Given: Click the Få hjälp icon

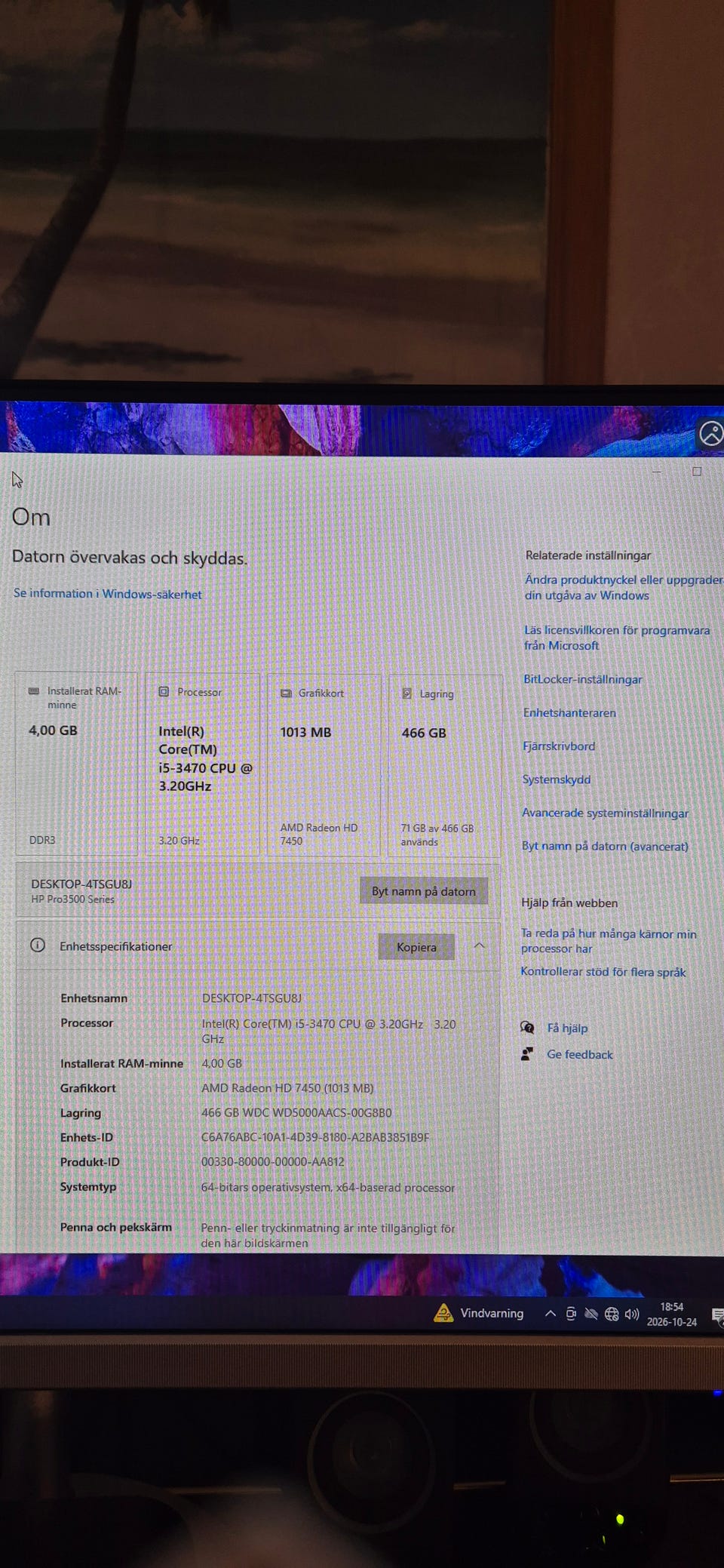Looking at the screenshot, I should click(x=527, y=1027).
